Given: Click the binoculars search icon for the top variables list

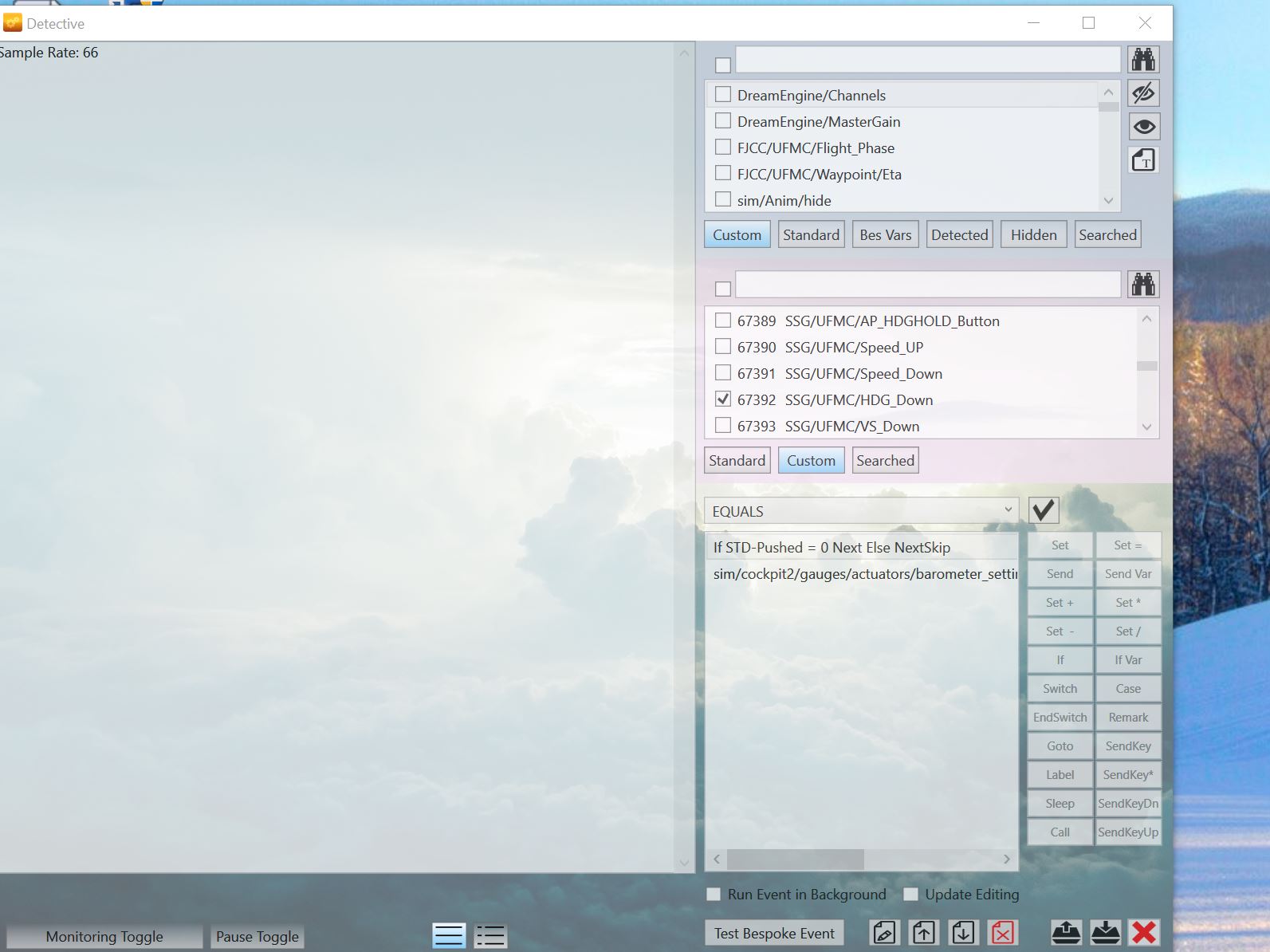Looking at the screenshot, I should (1143, 60).
